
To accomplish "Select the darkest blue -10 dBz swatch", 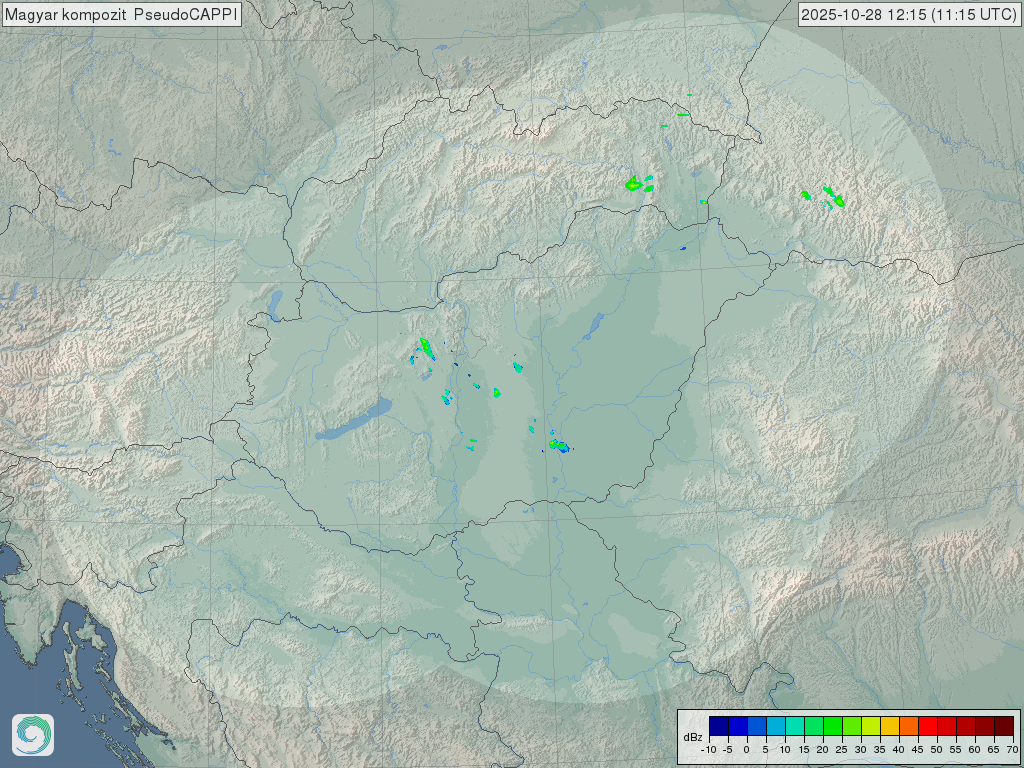I will [x=719, y=726].
